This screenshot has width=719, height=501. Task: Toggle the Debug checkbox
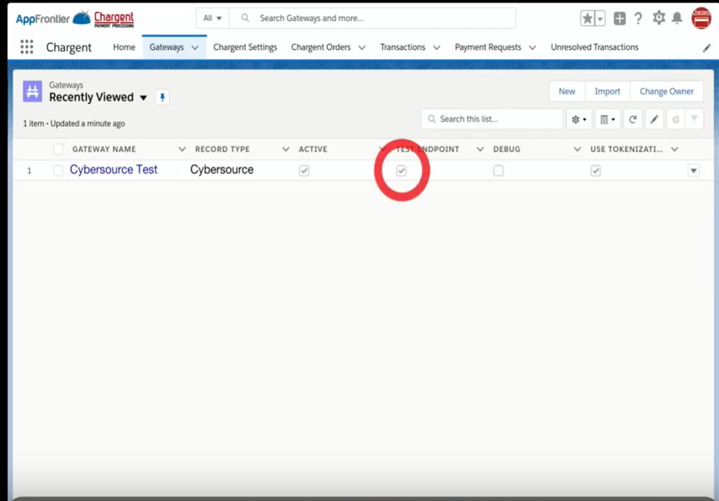pyautogui.click(x=498, y=171)
